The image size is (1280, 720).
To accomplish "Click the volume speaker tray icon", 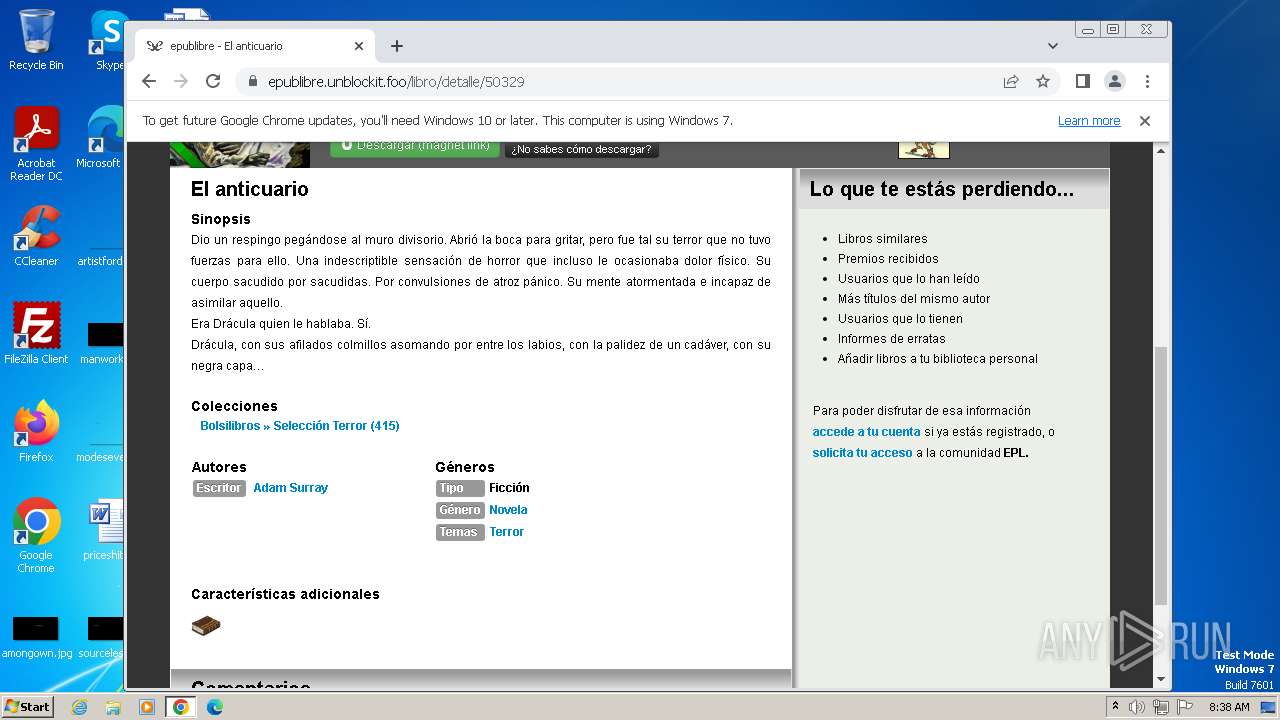I will [1137, 707].
